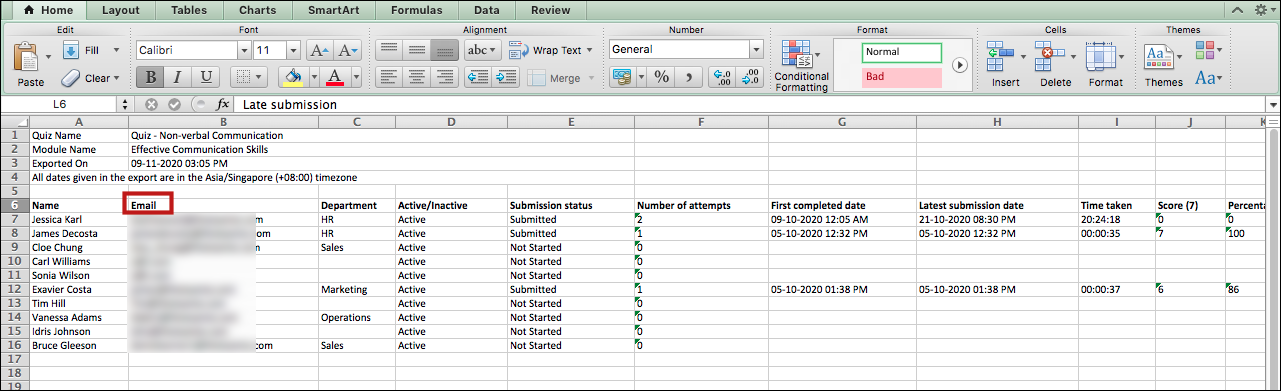Click the Delete cells icon

click(x=1050, y=57)
